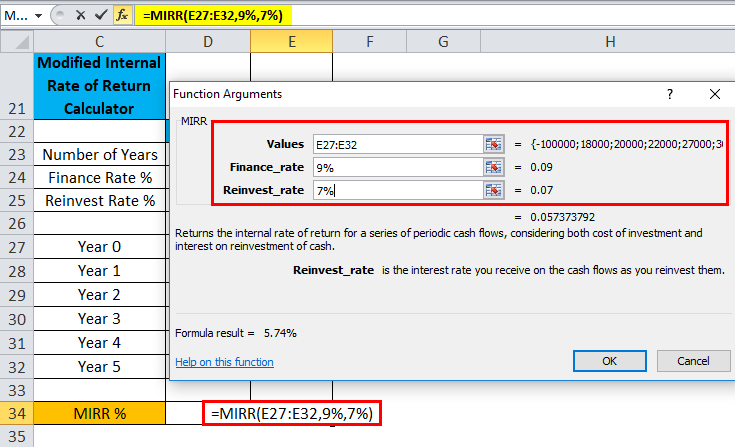Viewport: 735px width, 447px height.
Task: Select row 25 header
Action: (17, 200)
